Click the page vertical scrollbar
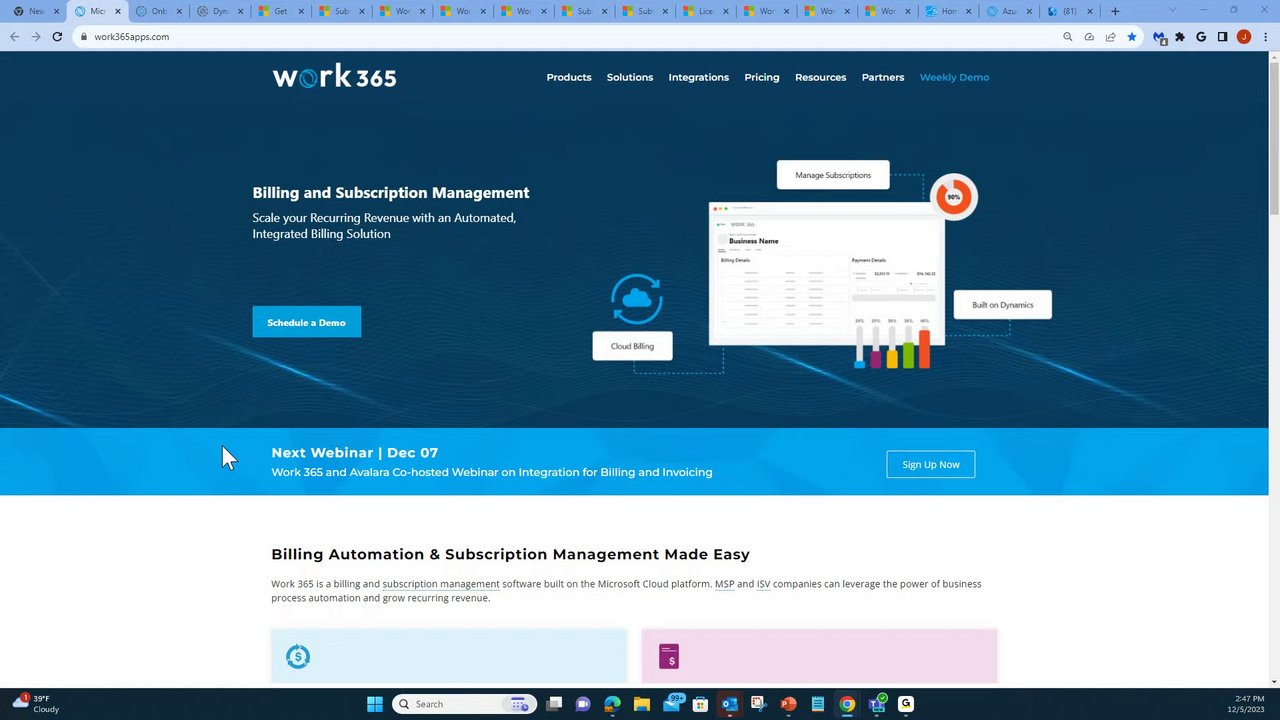1280x720 pixels. pyautogui.click(x=1274, y=368)
